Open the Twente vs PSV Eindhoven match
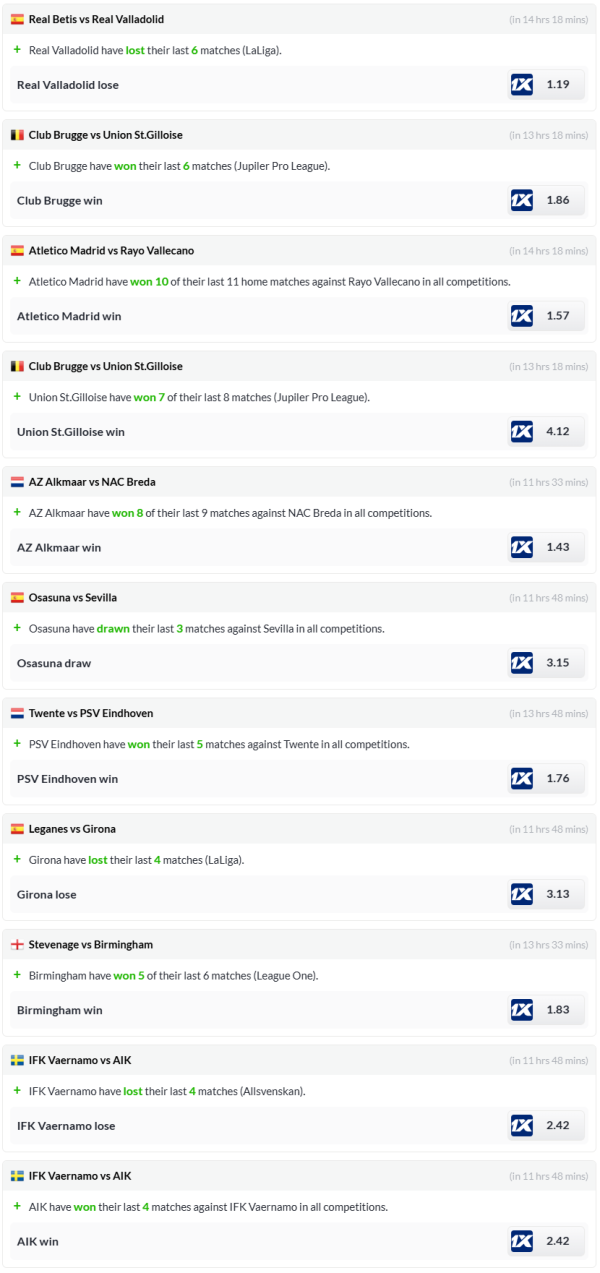The image size is (600, 1273). (91, 714)
